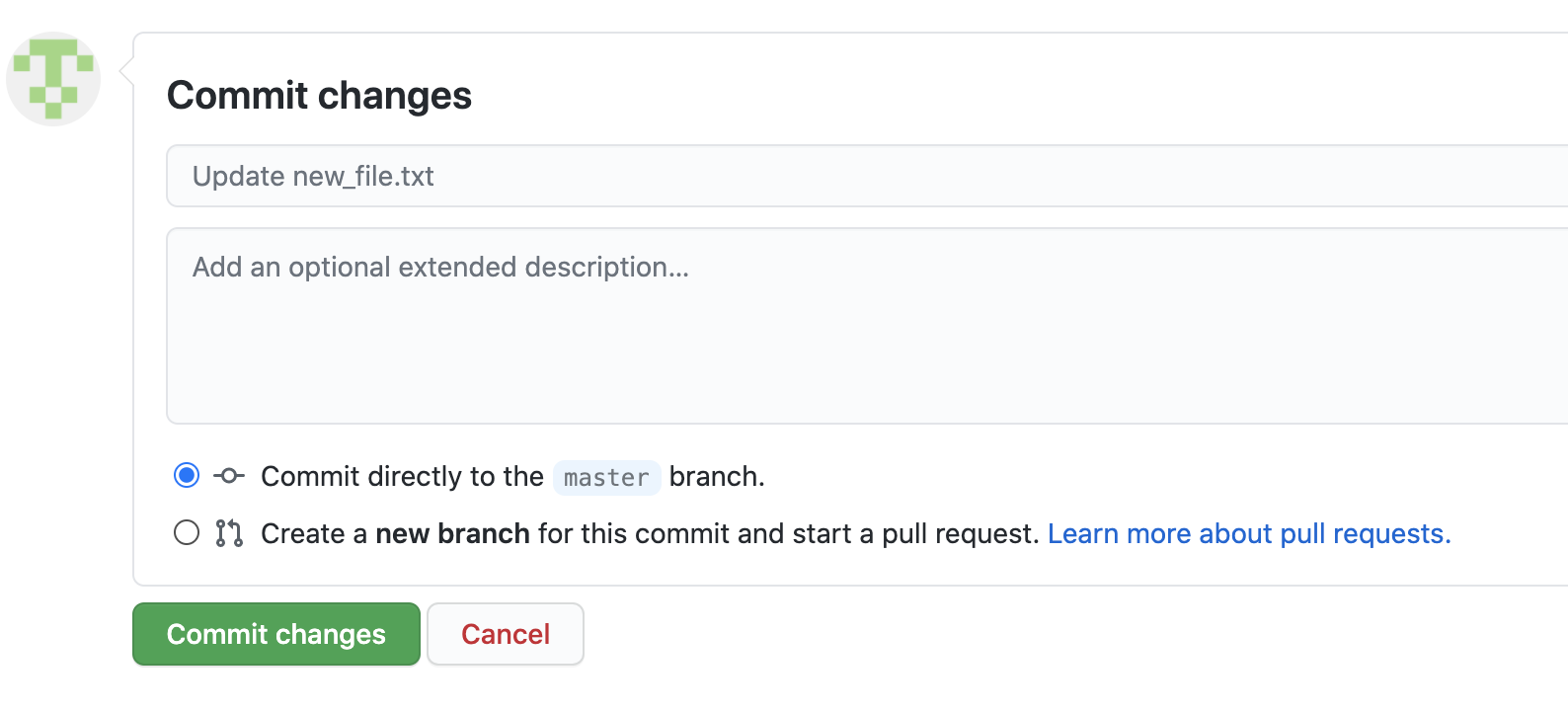Click the "Commit changes" form heading
This screenshot has width=1568, height=711.
tap(319, 96)
